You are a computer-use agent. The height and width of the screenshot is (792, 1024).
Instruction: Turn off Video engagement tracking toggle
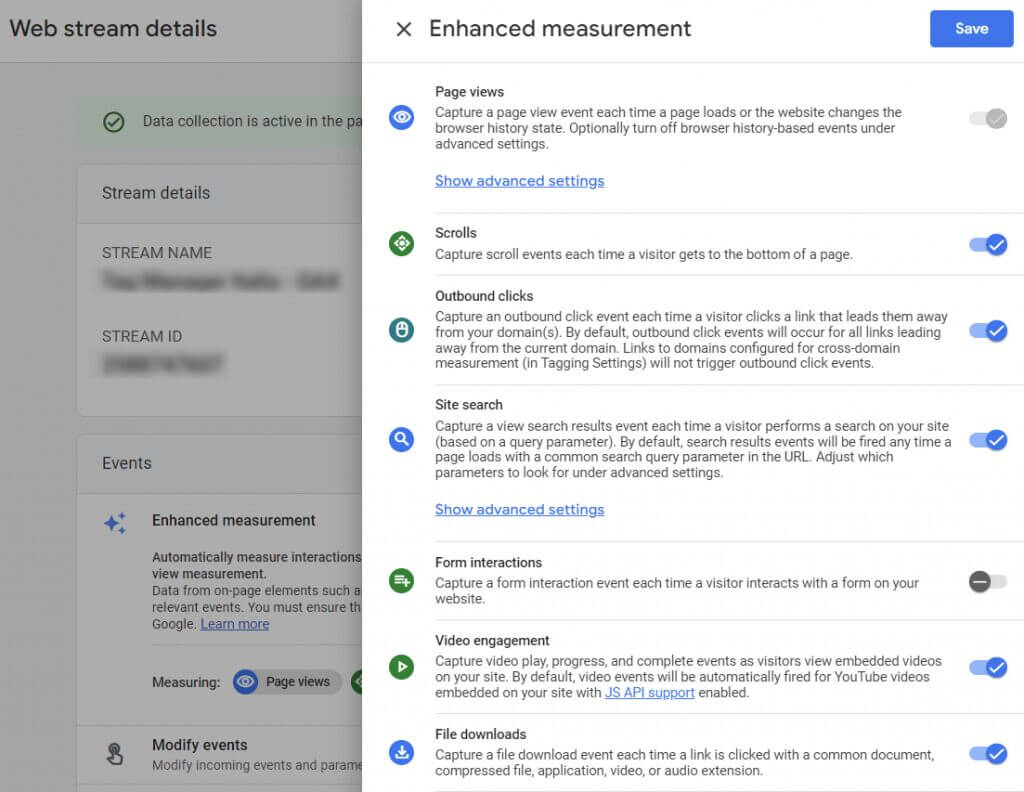(988, 667)
